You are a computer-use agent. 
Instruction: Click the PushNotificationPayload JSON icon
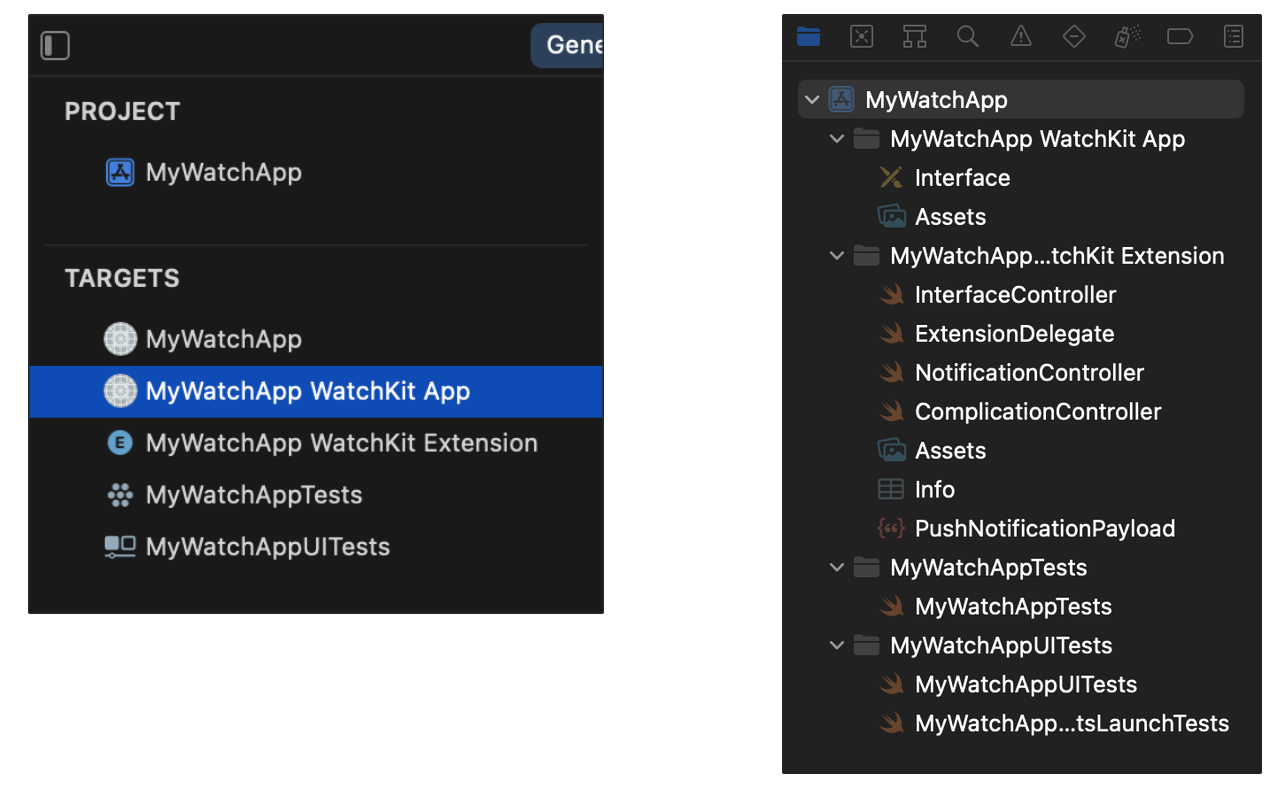(x=890, y=529)
